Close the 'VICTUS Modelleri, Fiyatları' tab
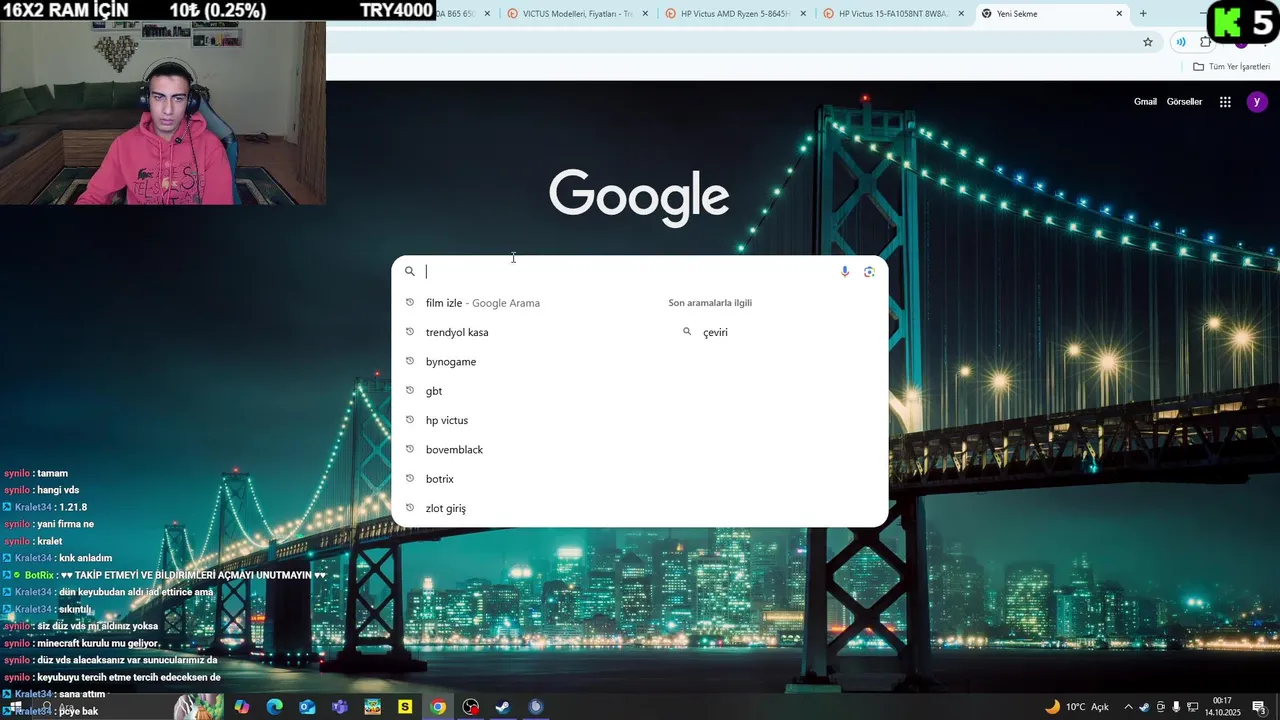 tap(645, 14)
